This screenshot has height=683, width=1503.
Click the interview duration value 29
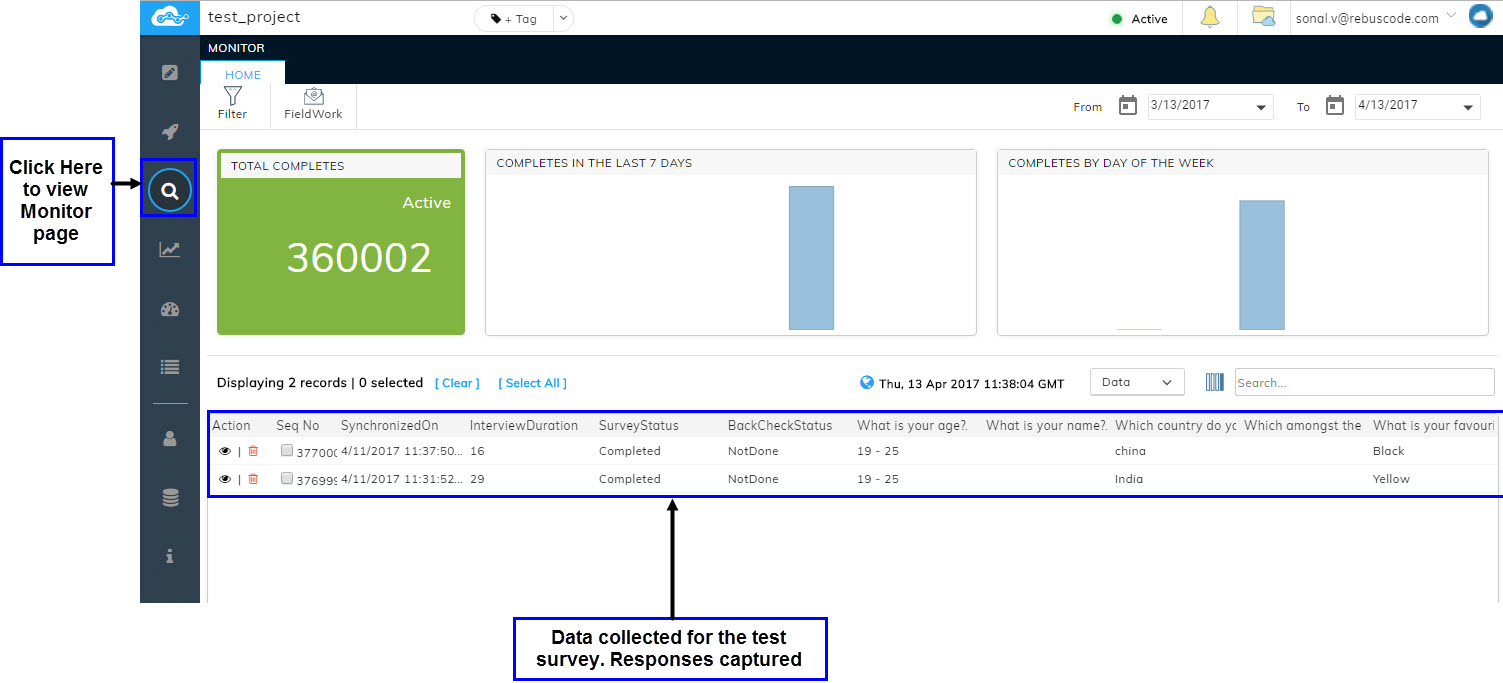point(477,479)
